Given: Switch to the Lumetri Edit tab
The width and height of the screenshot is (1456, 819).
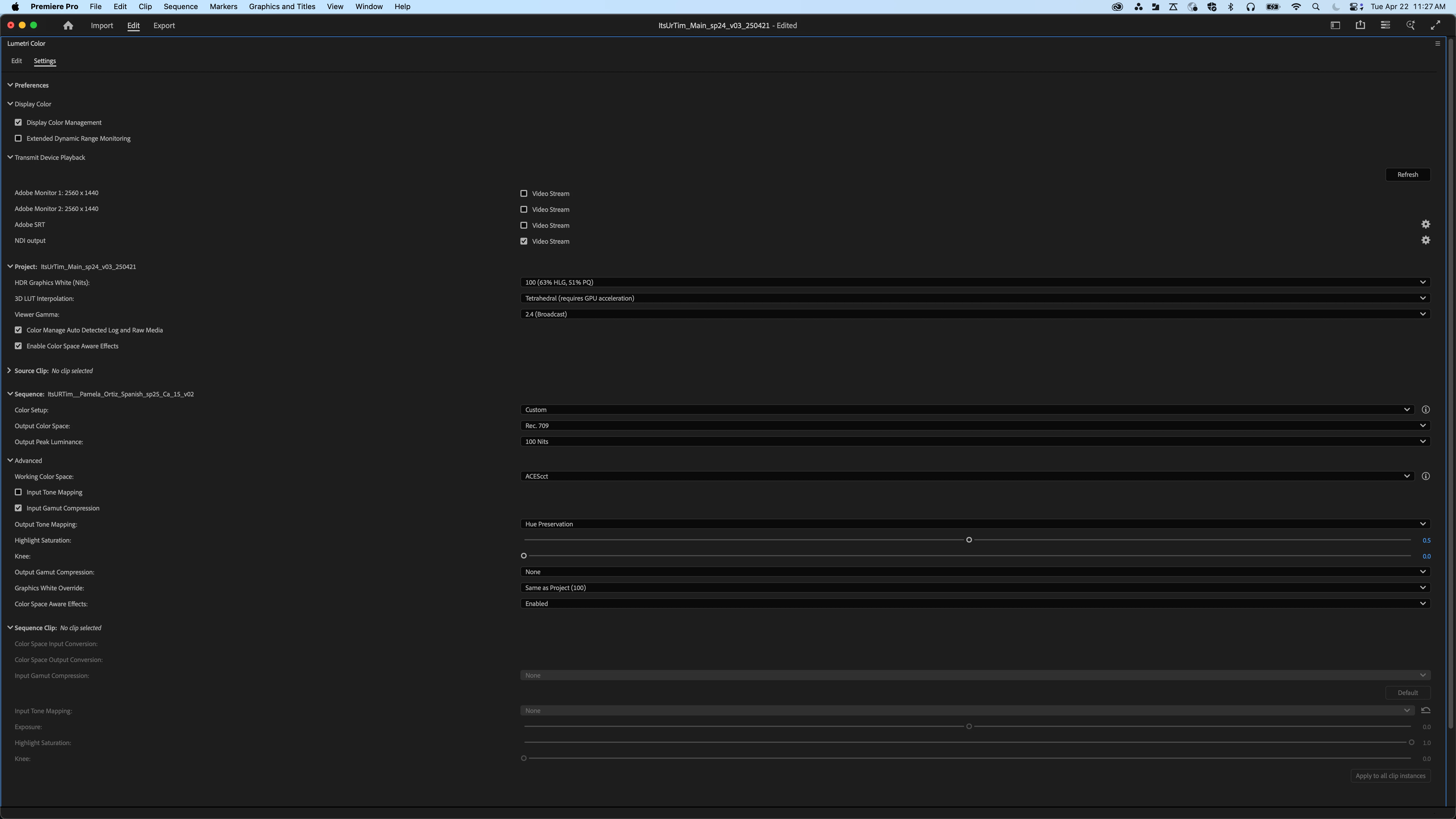Looking at the screenshot, I should 16,61.
